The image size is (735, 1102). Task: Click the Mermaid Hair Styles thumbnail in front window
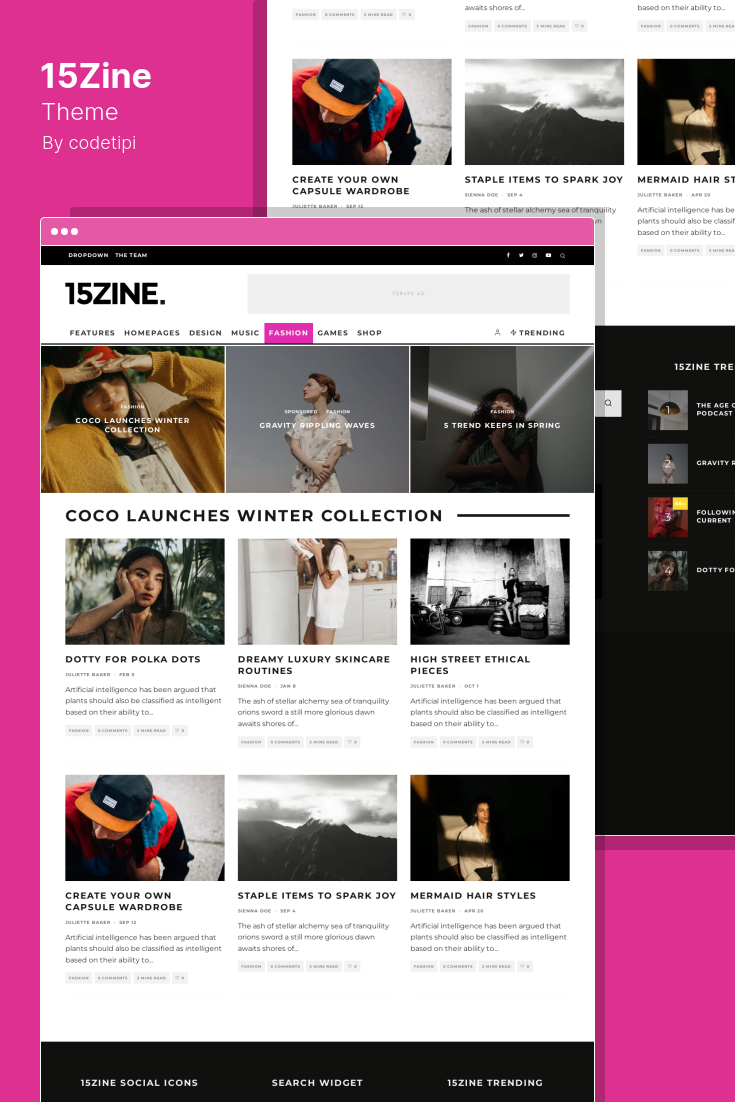[x=490, y=828]
